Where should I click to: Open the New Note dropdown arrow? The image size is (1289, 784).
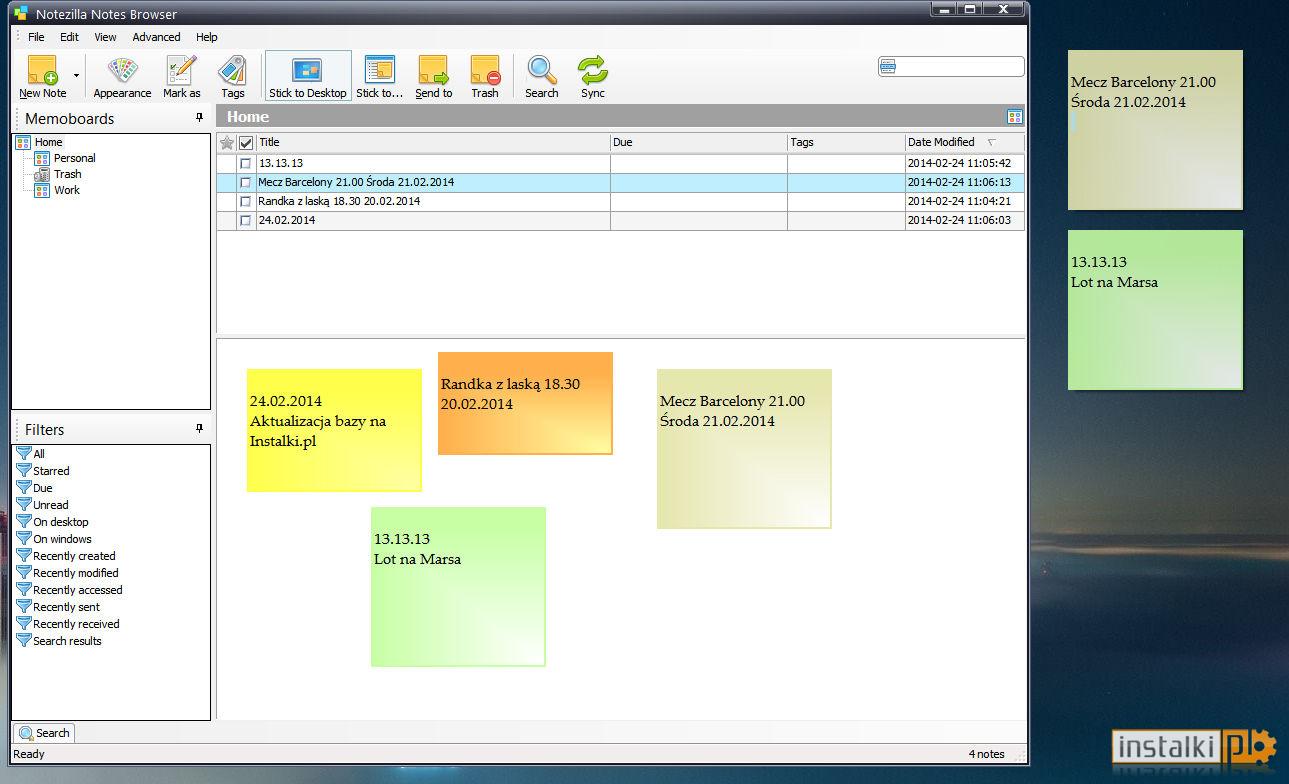(76, 76)
